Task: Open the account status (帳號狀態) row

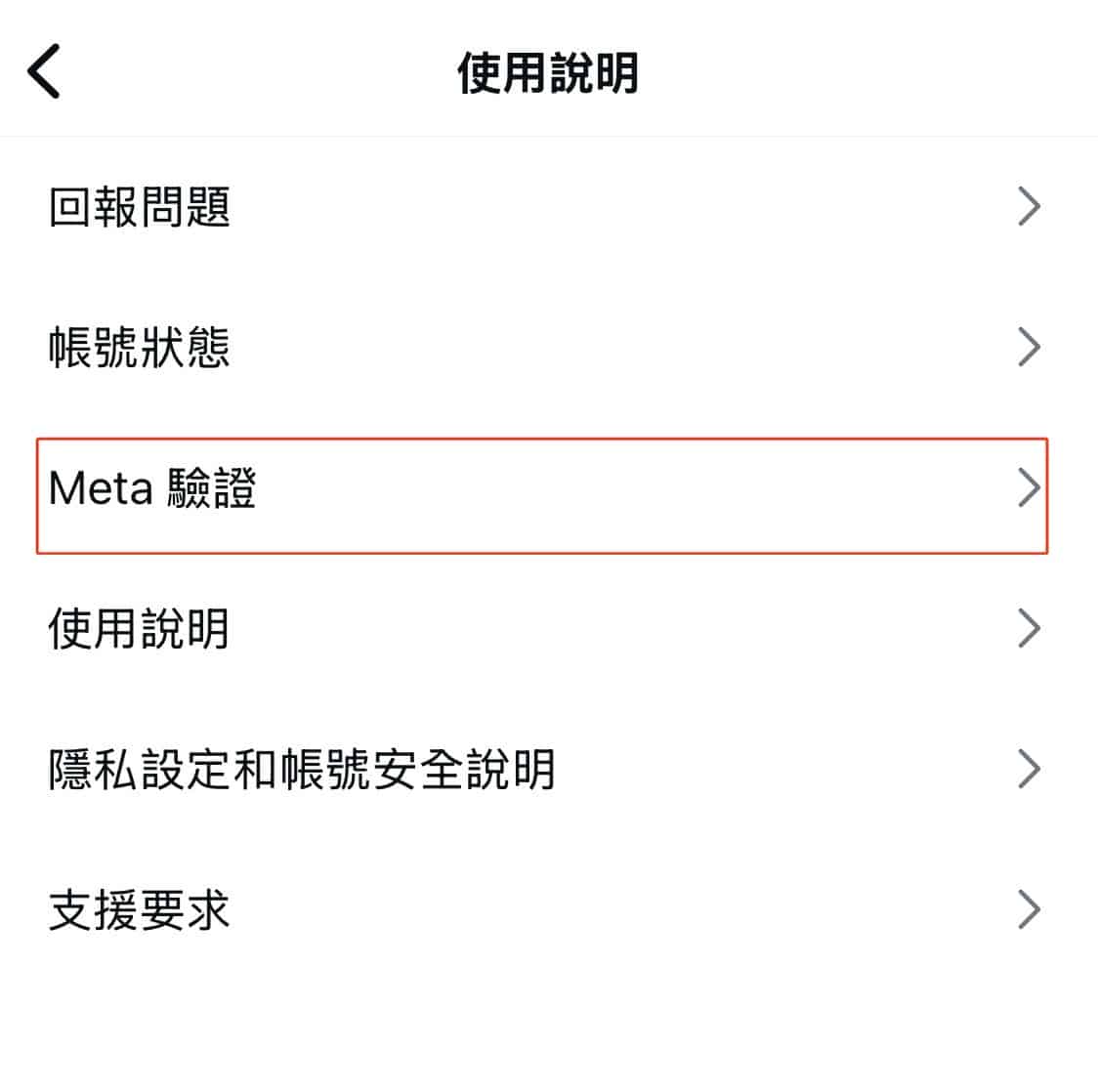Action: 549,347
